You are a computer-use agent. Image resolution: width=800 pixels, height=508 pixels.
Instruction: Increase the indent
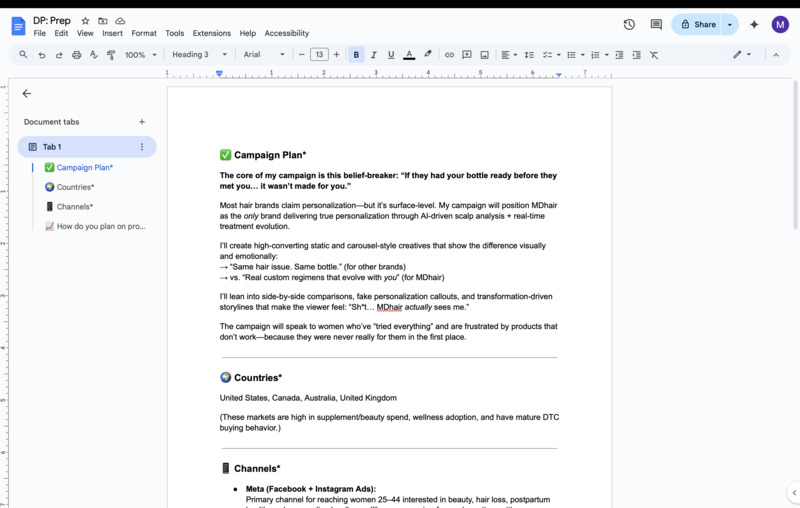click(x=637, y=55)
